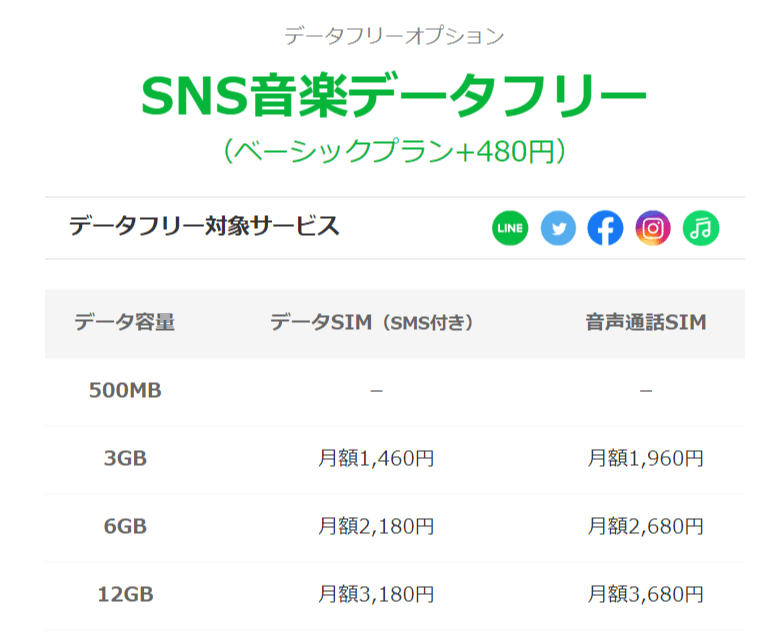
Task: Click the 音声通話SIM column header
Action: point(646,323)
